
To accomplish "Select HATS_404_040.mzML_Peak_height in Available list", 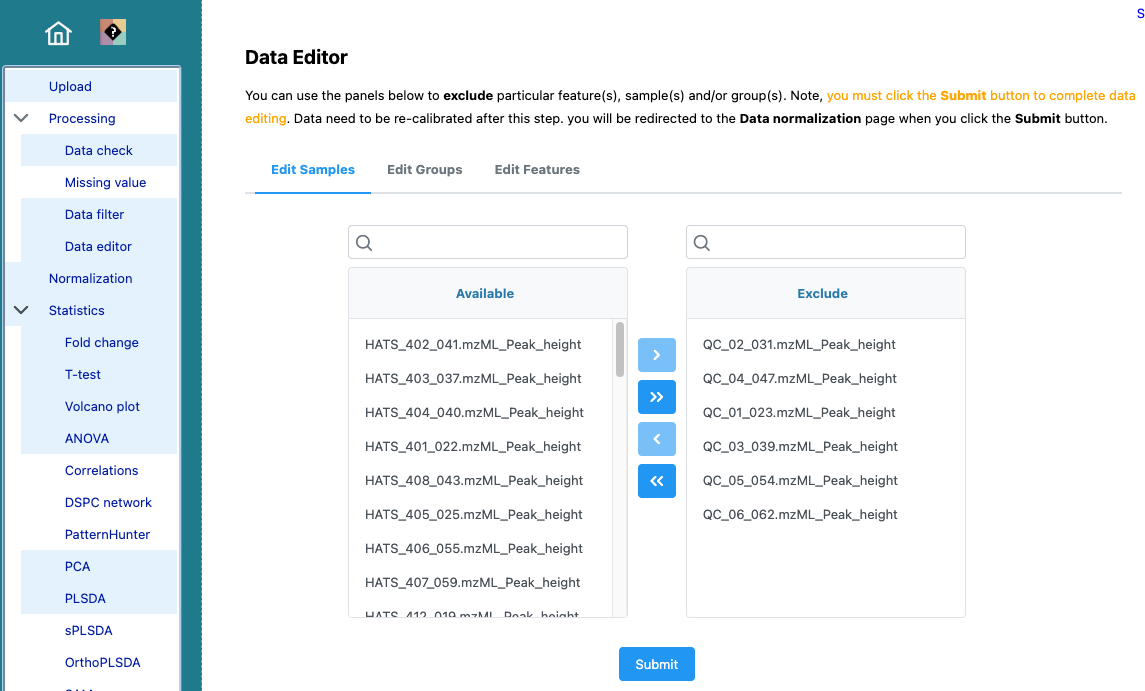I will pyautogui.click(x=475, y=413).
